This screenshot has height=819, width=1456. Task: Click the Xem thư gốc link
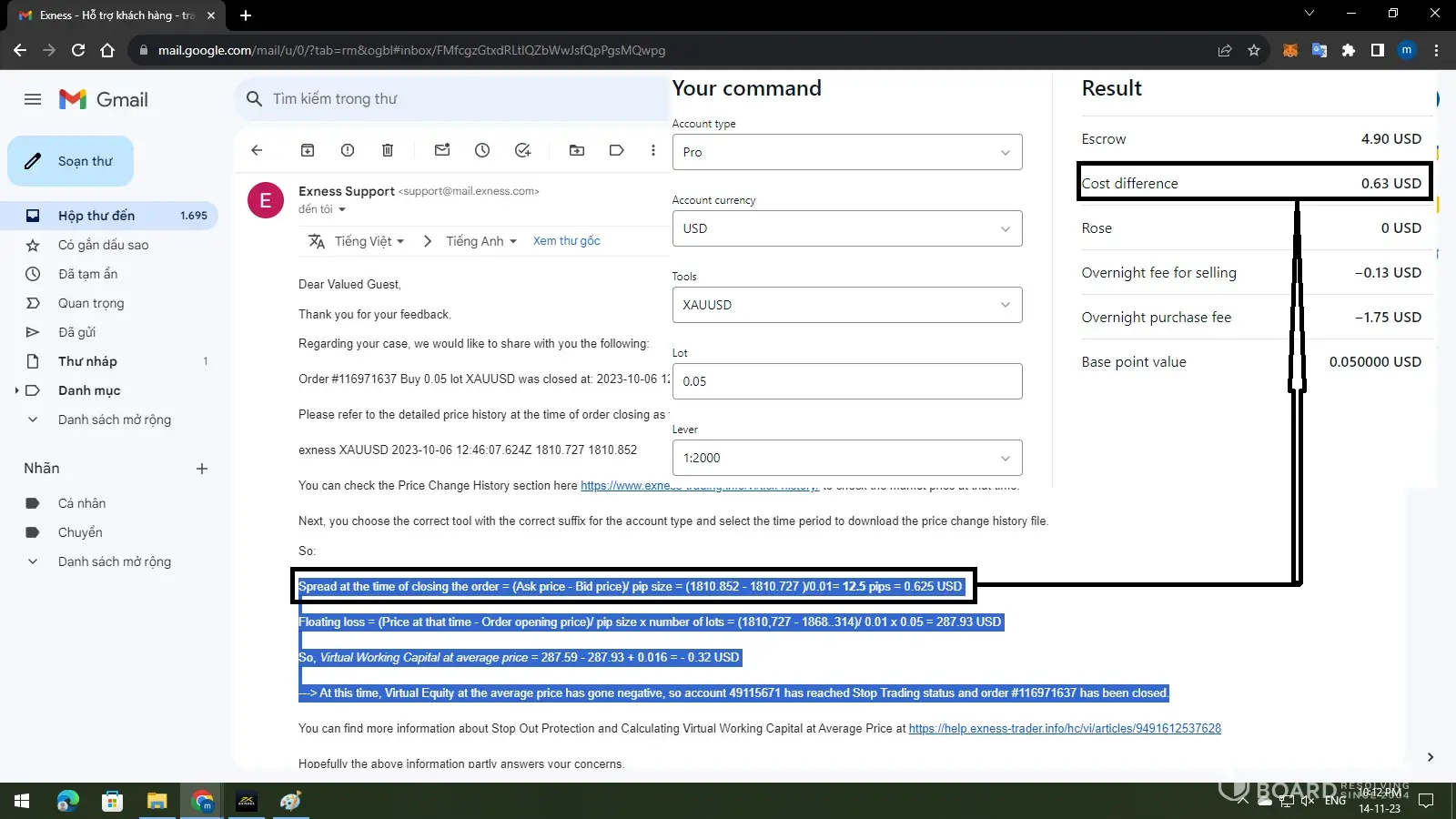tap(566, 241)
